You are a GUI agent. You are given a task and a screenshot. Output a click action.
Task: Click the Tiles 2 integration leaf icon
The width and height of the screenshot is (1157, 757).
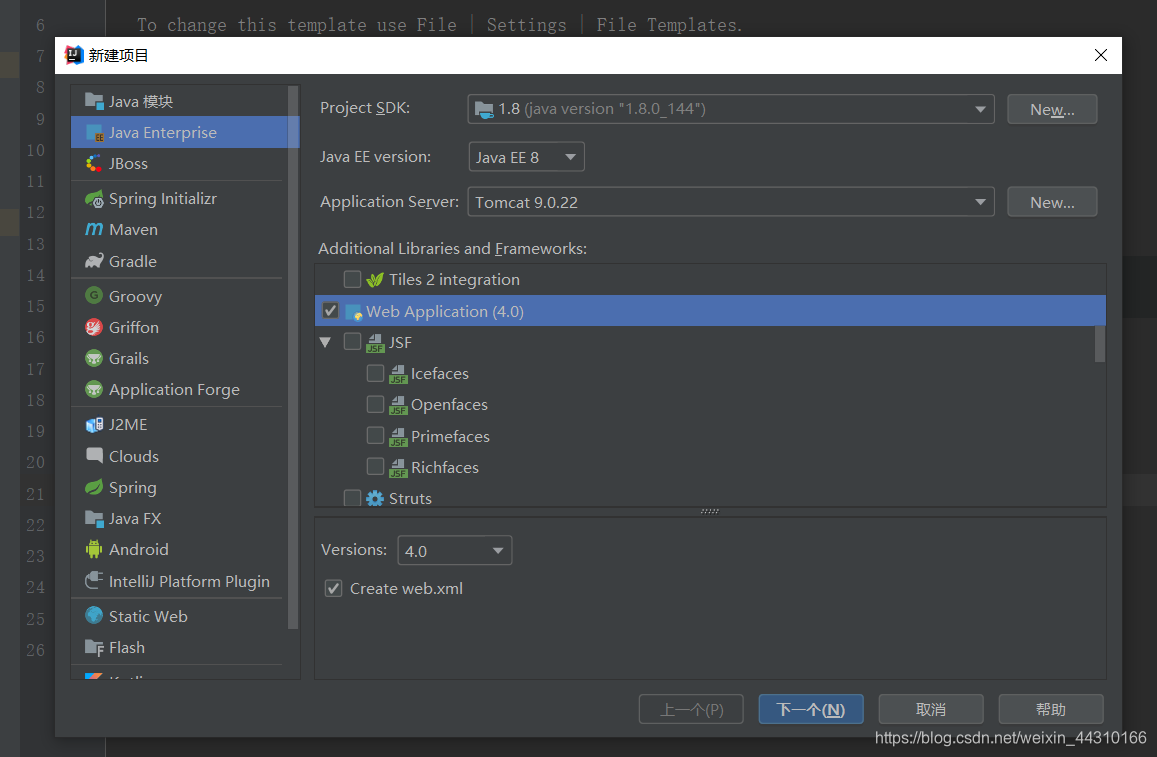click(375, 280)
